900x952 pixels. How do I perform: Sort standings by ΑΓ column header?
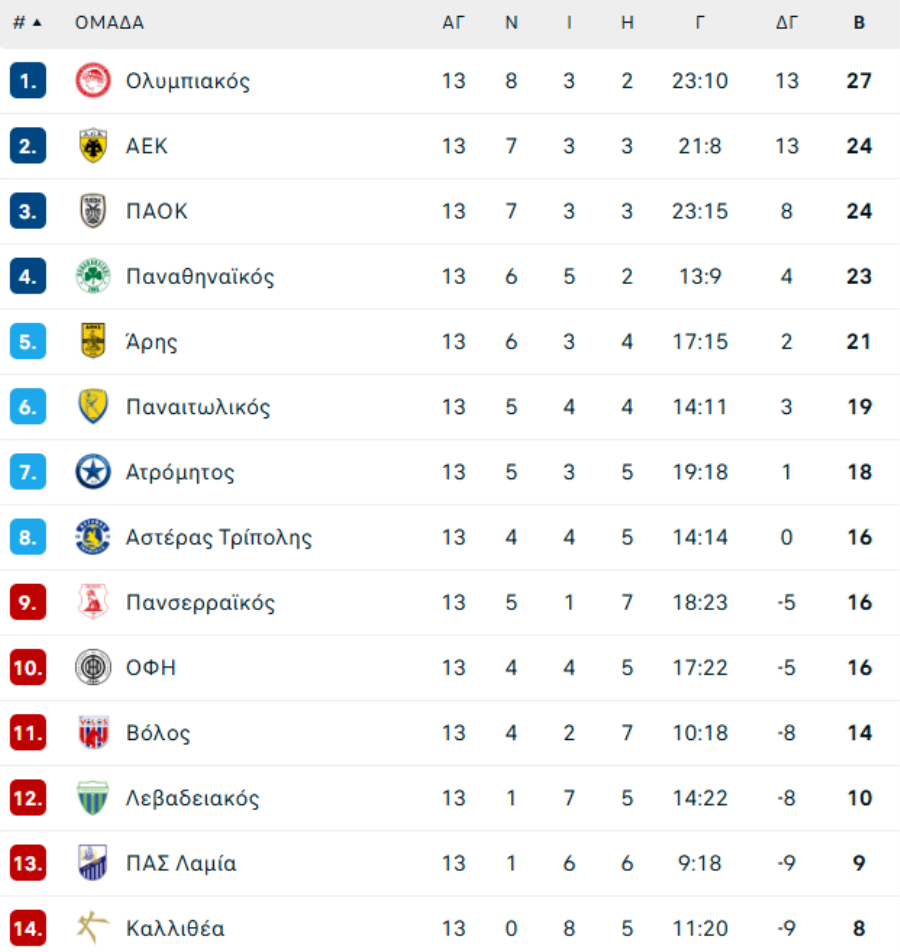[x=453, y=23]
